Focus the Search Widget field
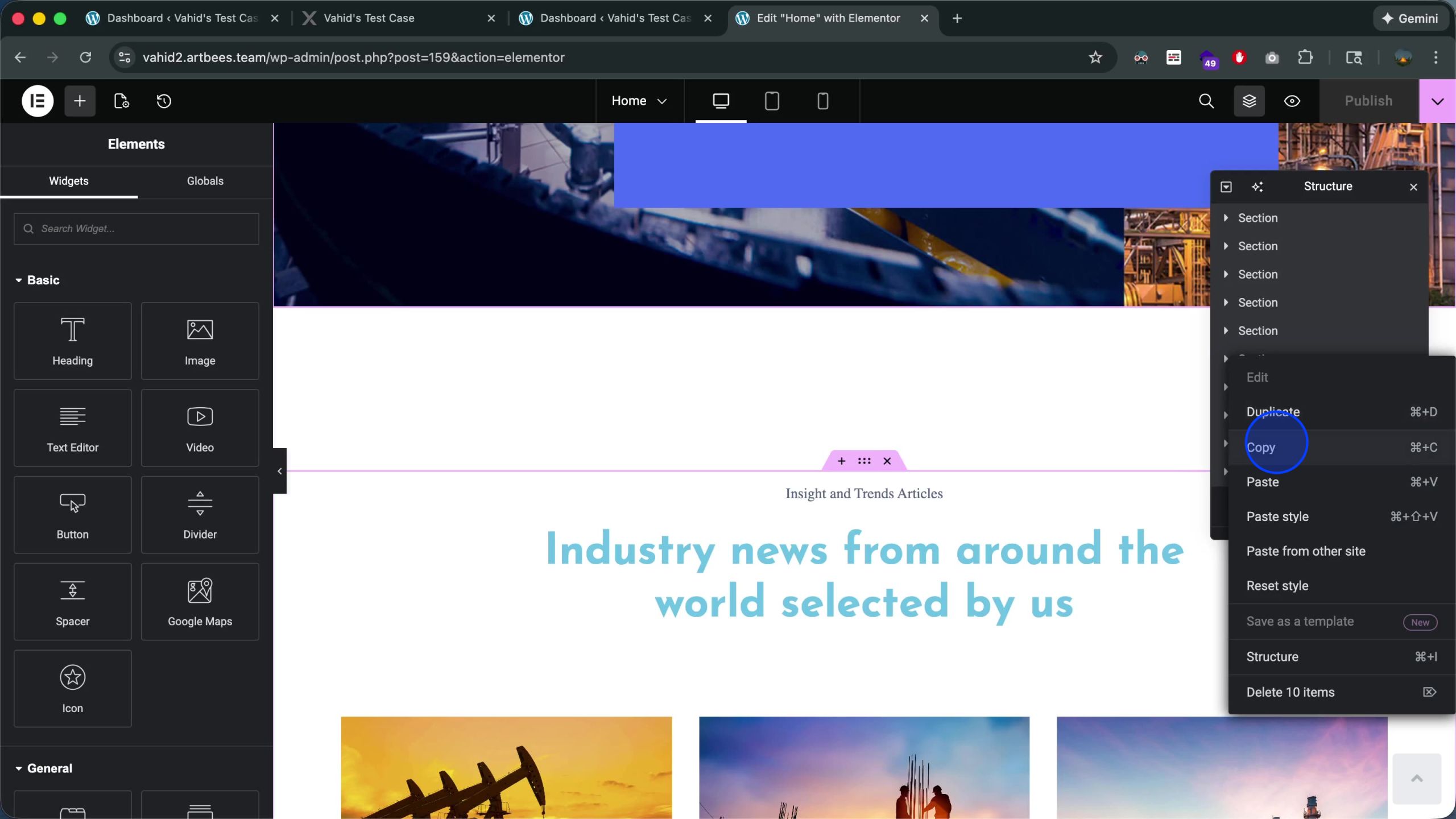 [x=136, y=229]
